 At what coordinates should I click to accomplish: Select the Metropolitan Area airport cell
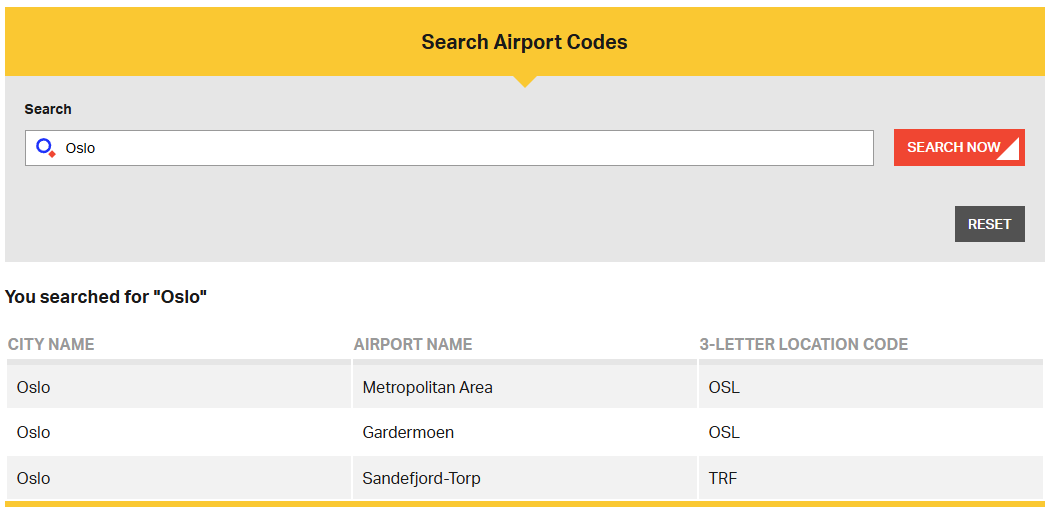[x=524, y=387]
